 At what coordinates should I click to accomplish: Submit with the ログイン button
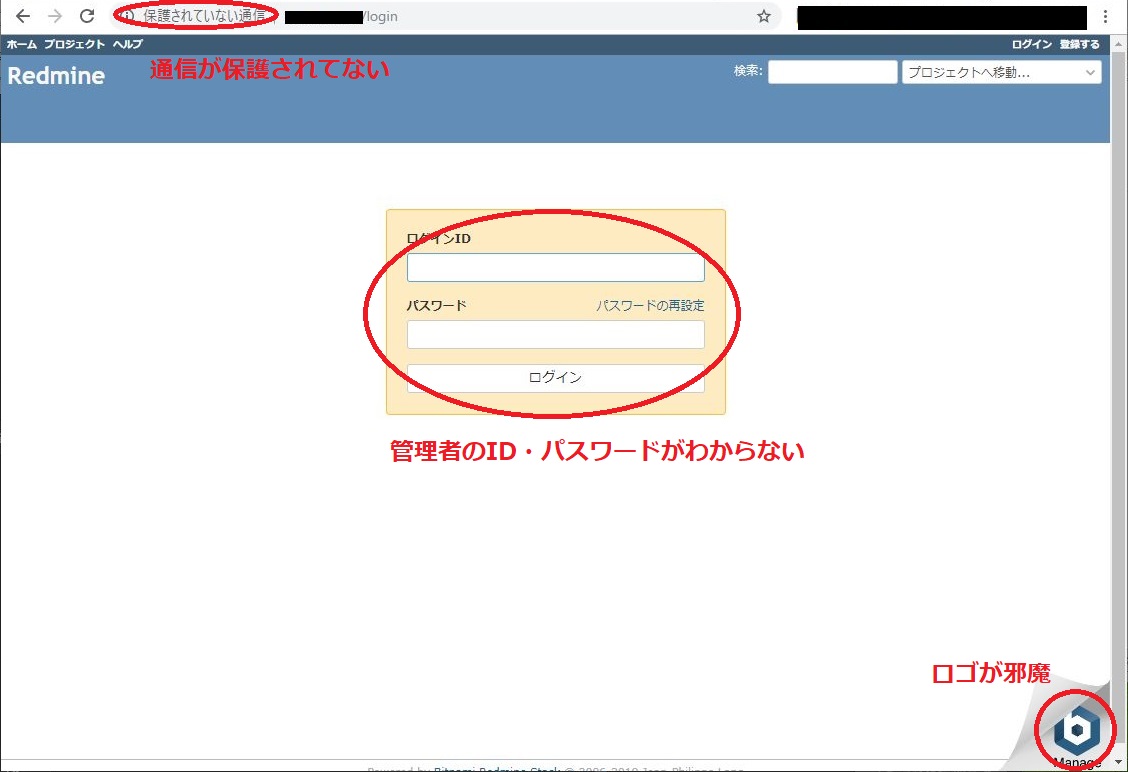point(555,378)
